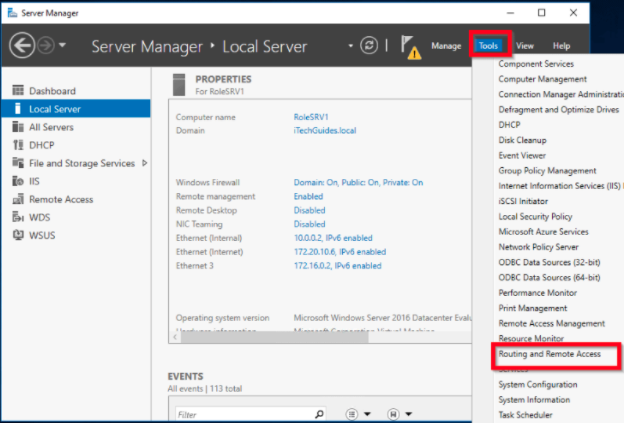
Task: Choose Event Viewer from Tools list
Action: click(x=522, y=156)
